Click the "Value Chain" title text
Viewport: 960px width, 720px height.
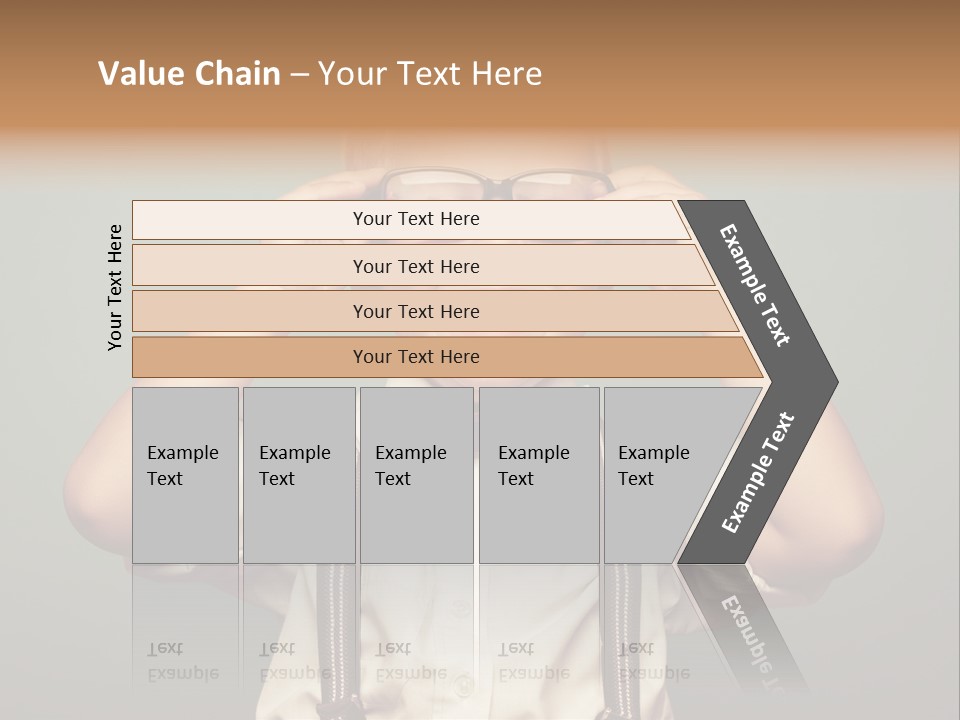[189, 74]
